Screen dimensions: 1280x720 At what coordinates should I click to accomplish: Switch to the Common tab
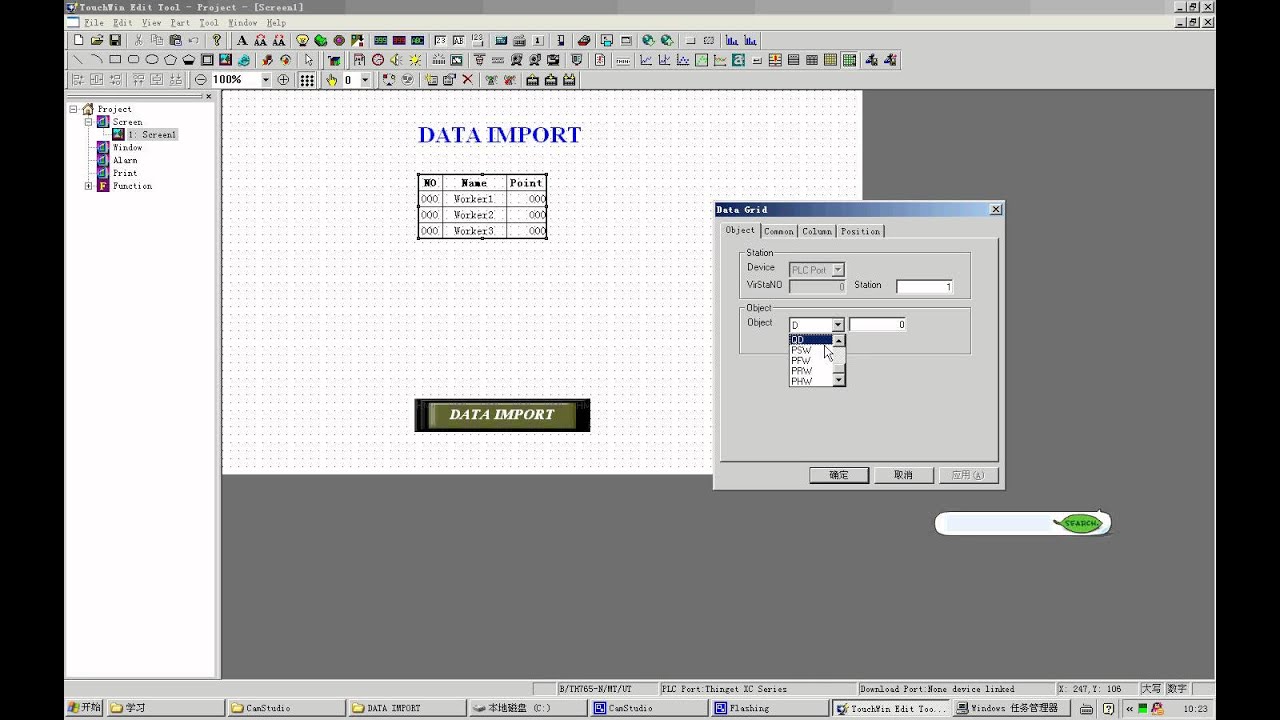coord(779,231)
